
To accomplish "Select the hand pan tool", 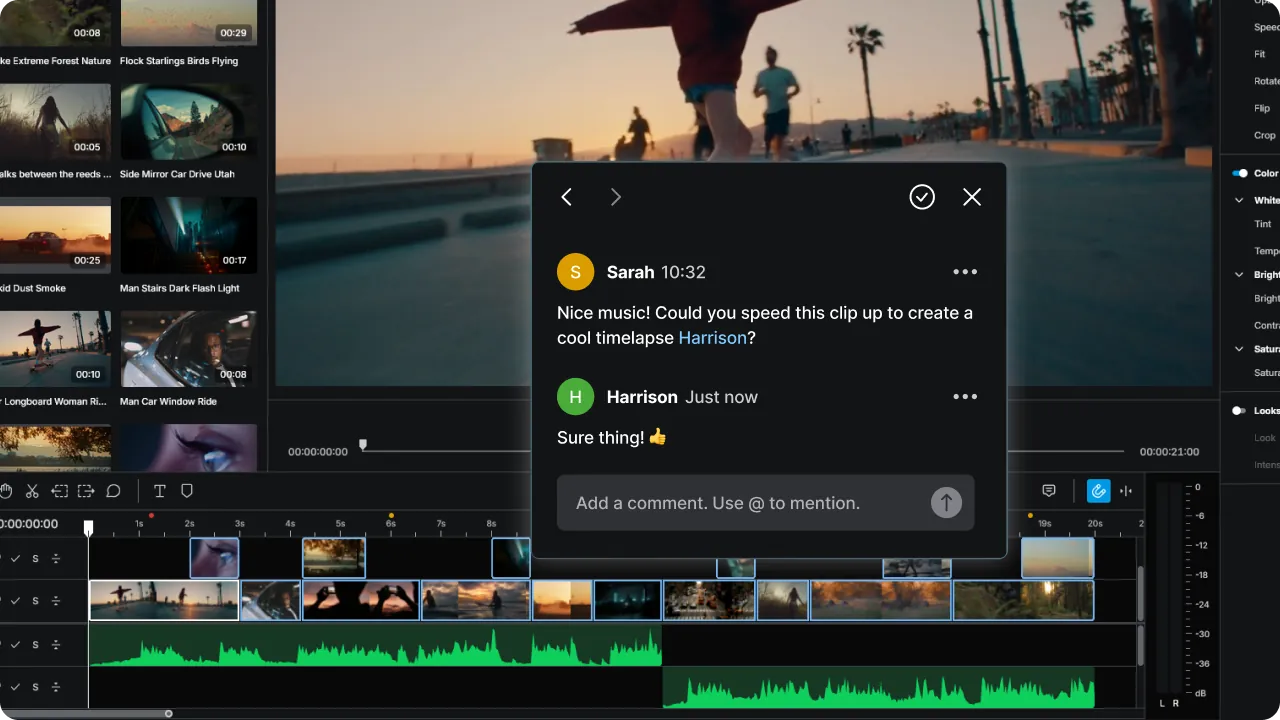I will click(x=5, y=491).
